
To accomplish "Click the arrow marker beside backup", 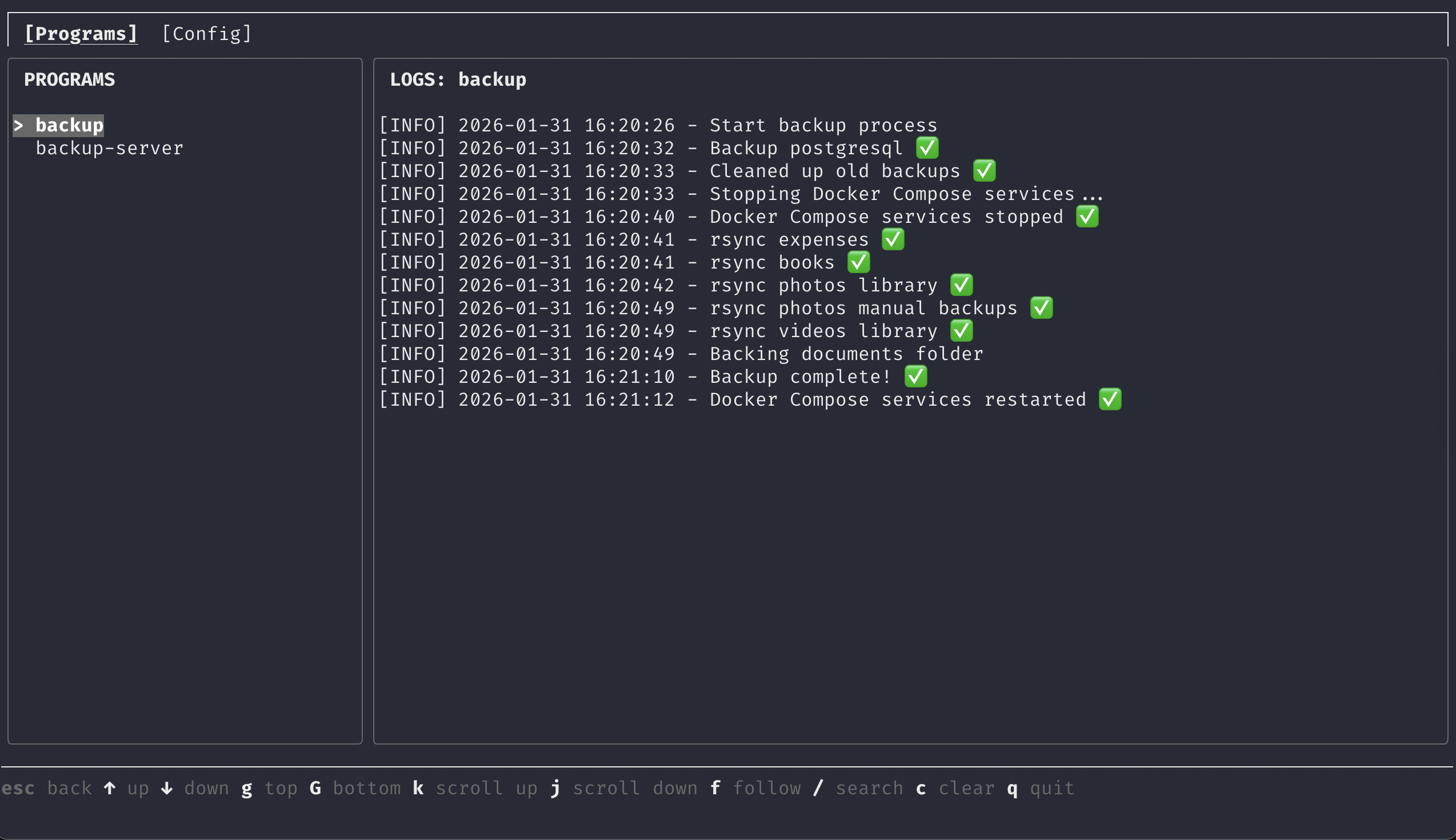I will pos(18,125).
